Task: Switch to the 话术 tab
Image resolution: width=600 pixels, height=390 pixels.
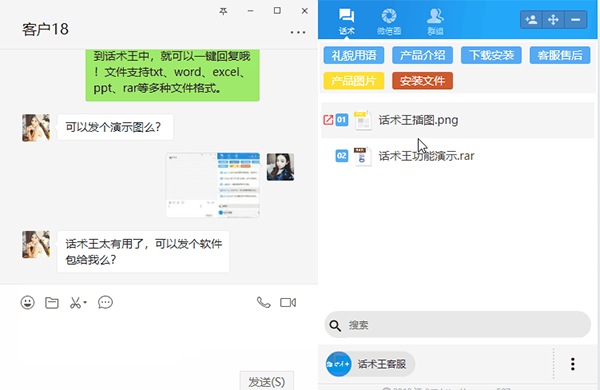Action: tap(347, 22)
